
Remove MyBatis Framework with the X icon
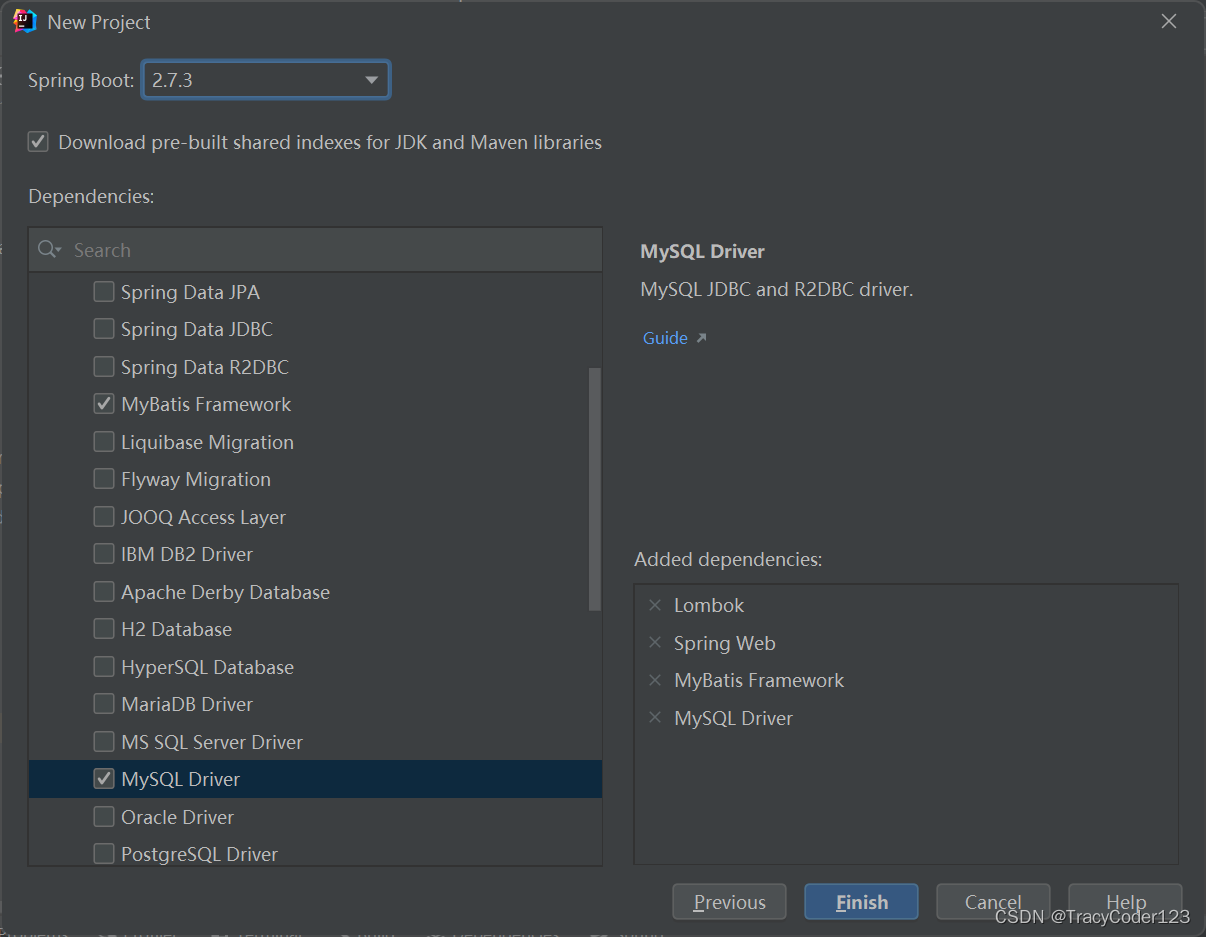655,680
